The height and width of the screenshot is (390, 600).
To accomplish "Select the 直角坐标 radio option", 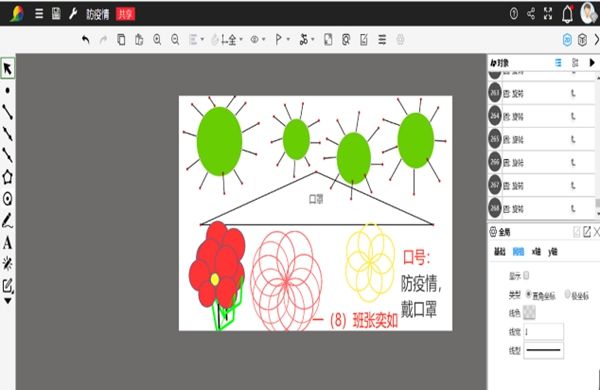I will (x=528, y=294).
